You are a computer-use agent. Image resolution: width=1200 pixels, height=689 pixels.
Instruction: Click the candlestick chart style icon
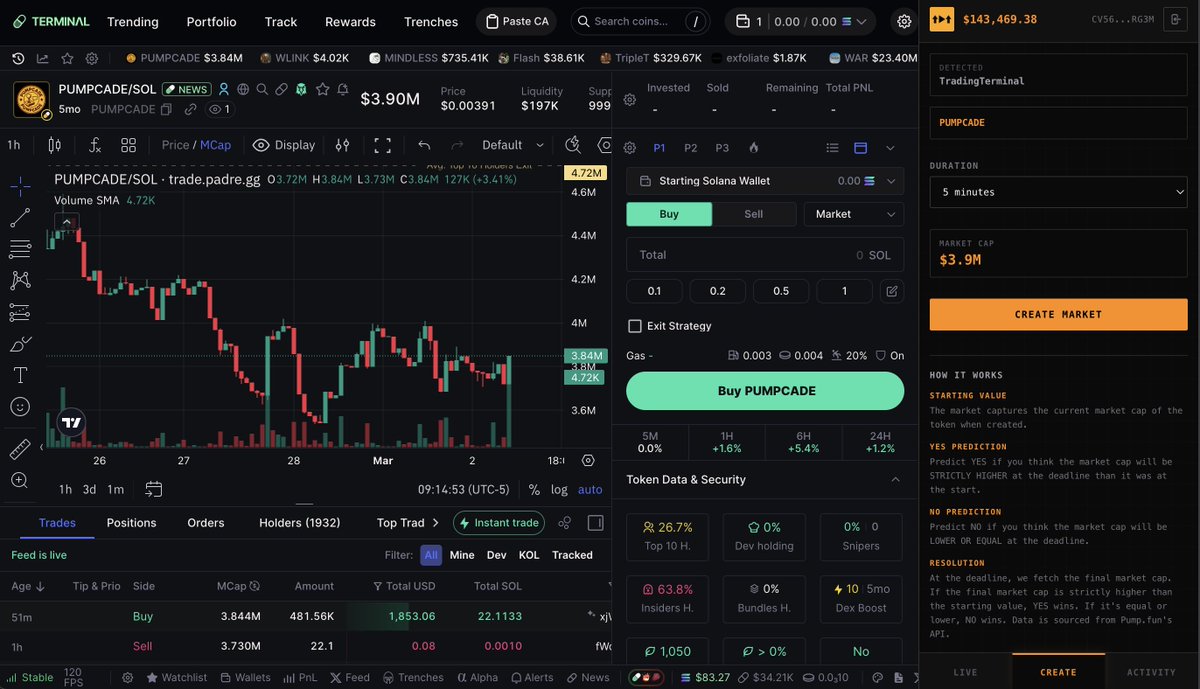[54, 145]
